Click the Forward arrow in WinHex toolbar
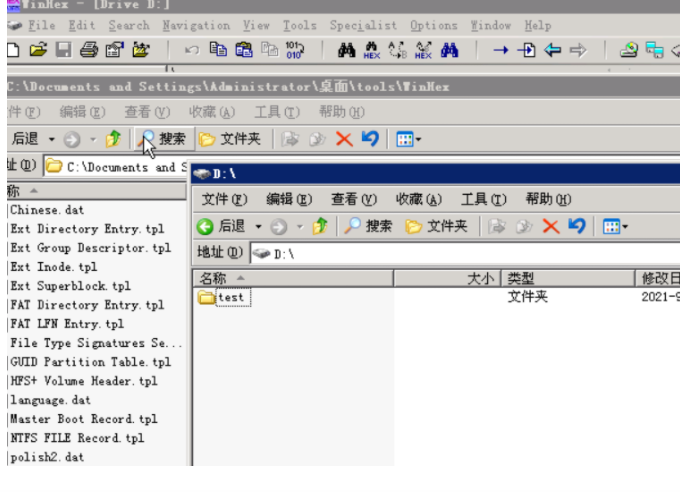This screenshot has width=680, height=492. click(x=578, y=50)
